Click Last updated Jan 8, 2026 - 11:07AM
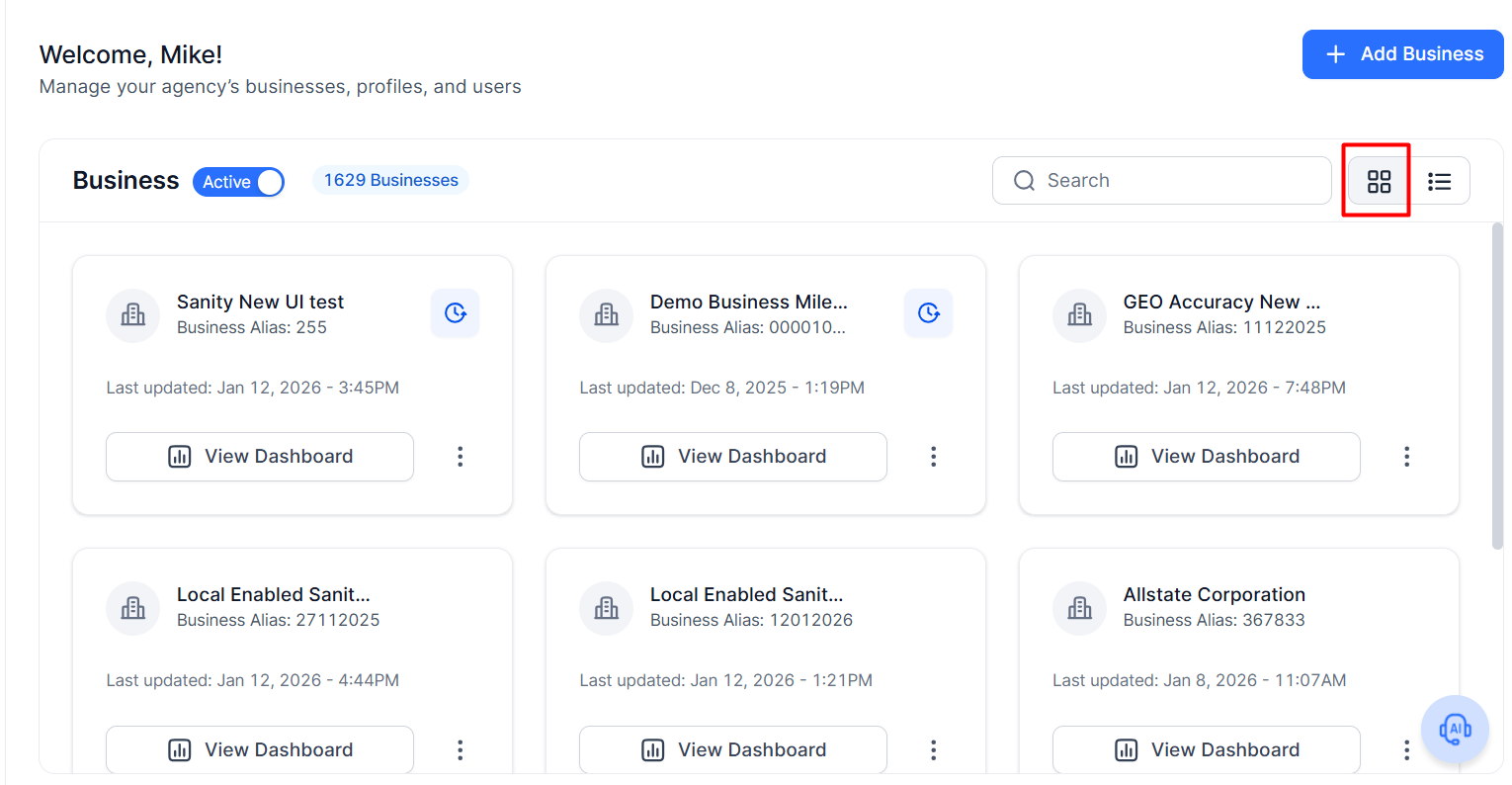This screenshot has height=785, width=1512. [x=1199, y=680]
